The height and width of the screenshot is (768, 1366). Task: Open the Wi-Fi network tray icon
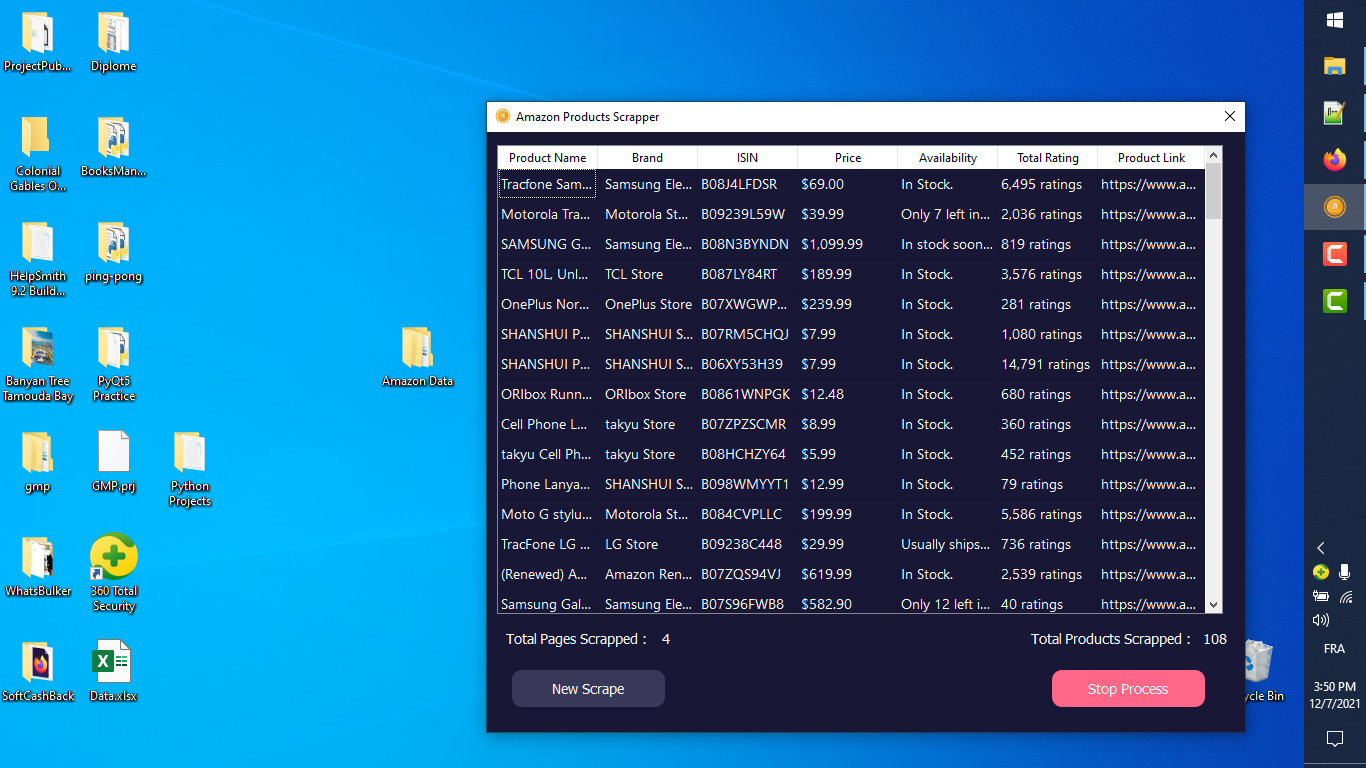pos(1346,597)
